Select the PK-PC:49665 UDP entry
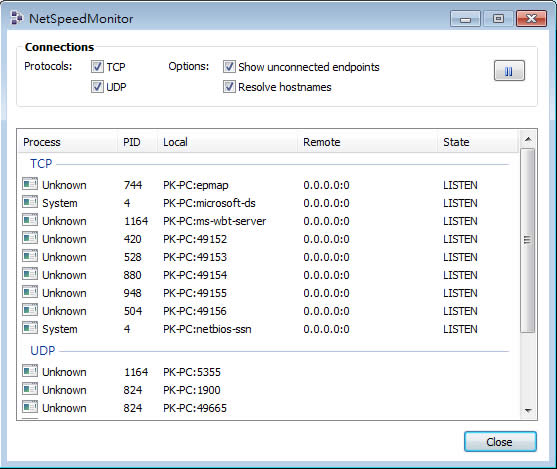Screen dimensions: 557x469 [195, 408]
